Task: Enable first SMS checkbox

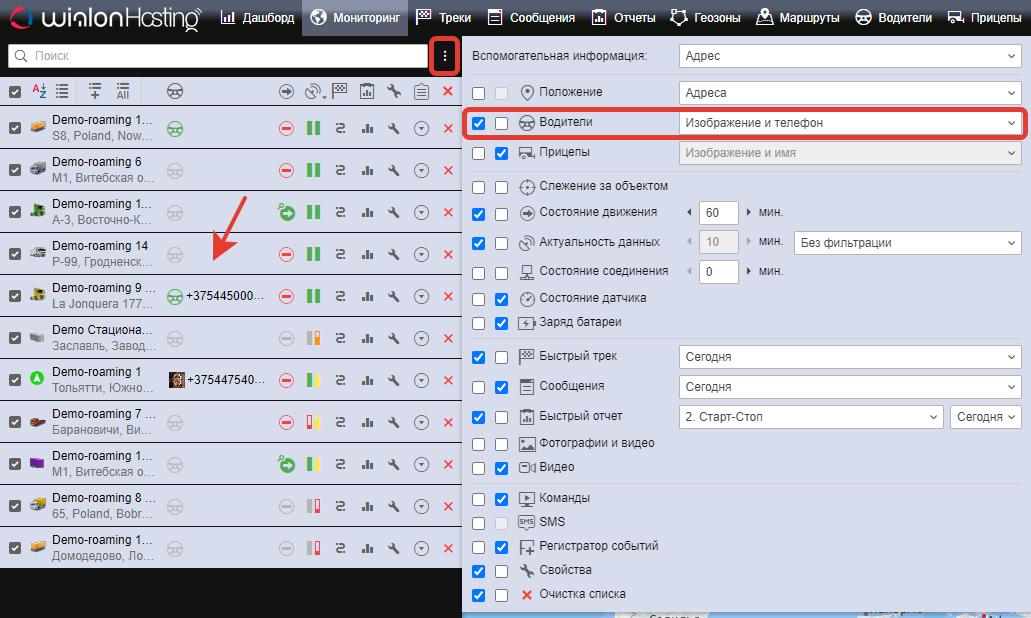Action: point(479,523)
